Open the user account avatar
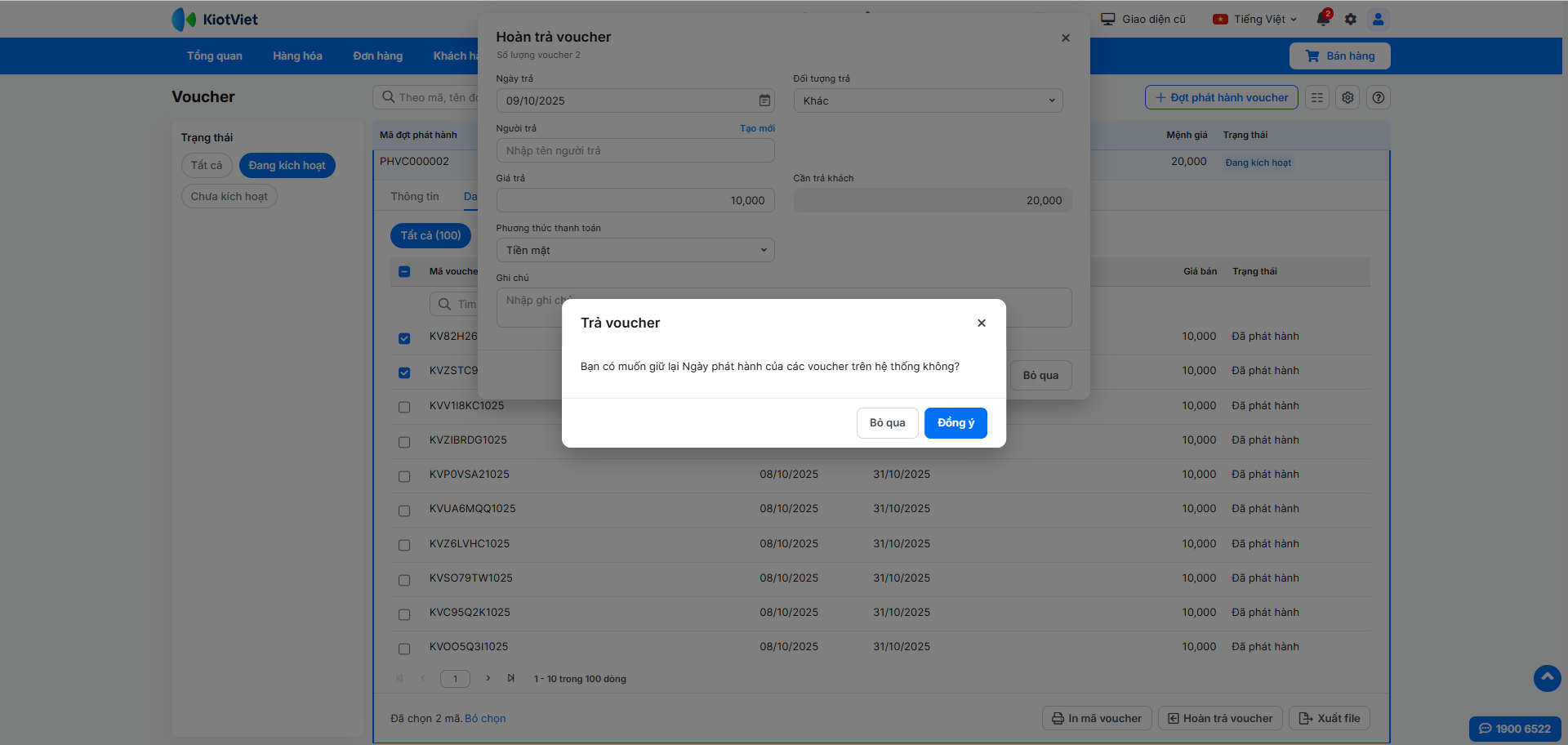Image resolution: width=1568 pixels, height=745 pixels. click(1379, 19)
